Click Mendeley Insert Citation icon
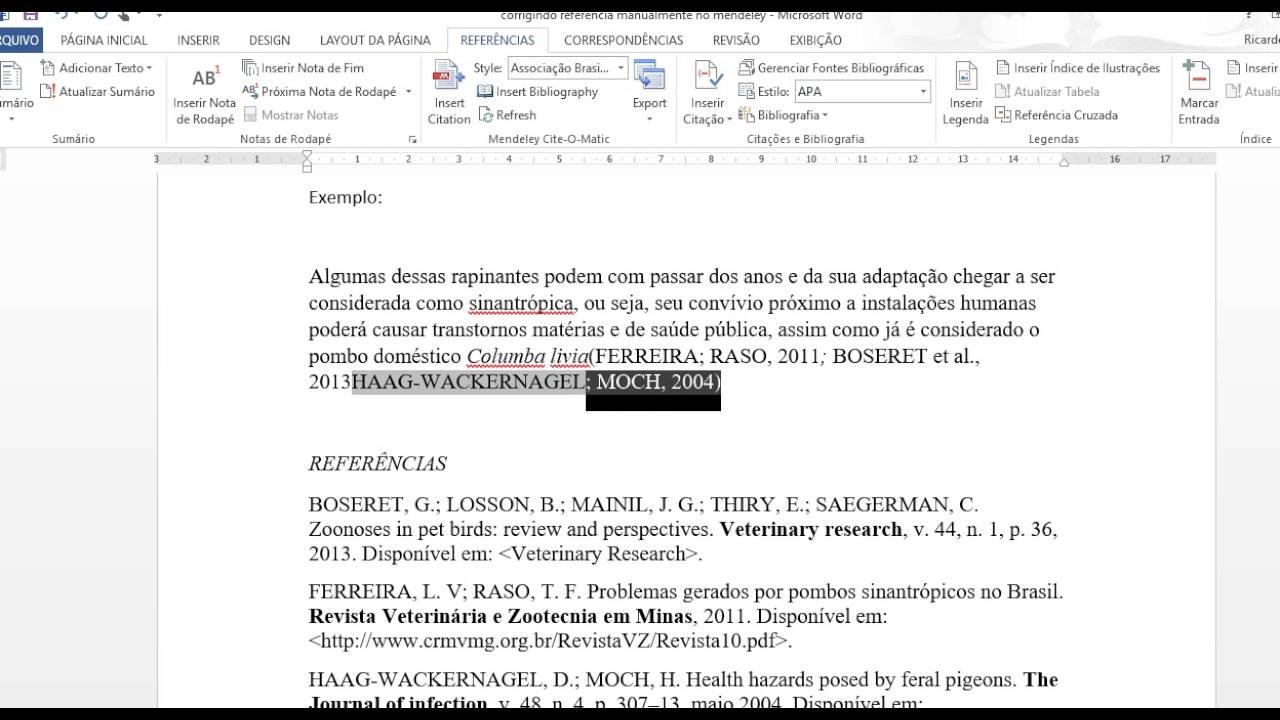This screenshot has height=720, width=1280. tap(449, 76)
